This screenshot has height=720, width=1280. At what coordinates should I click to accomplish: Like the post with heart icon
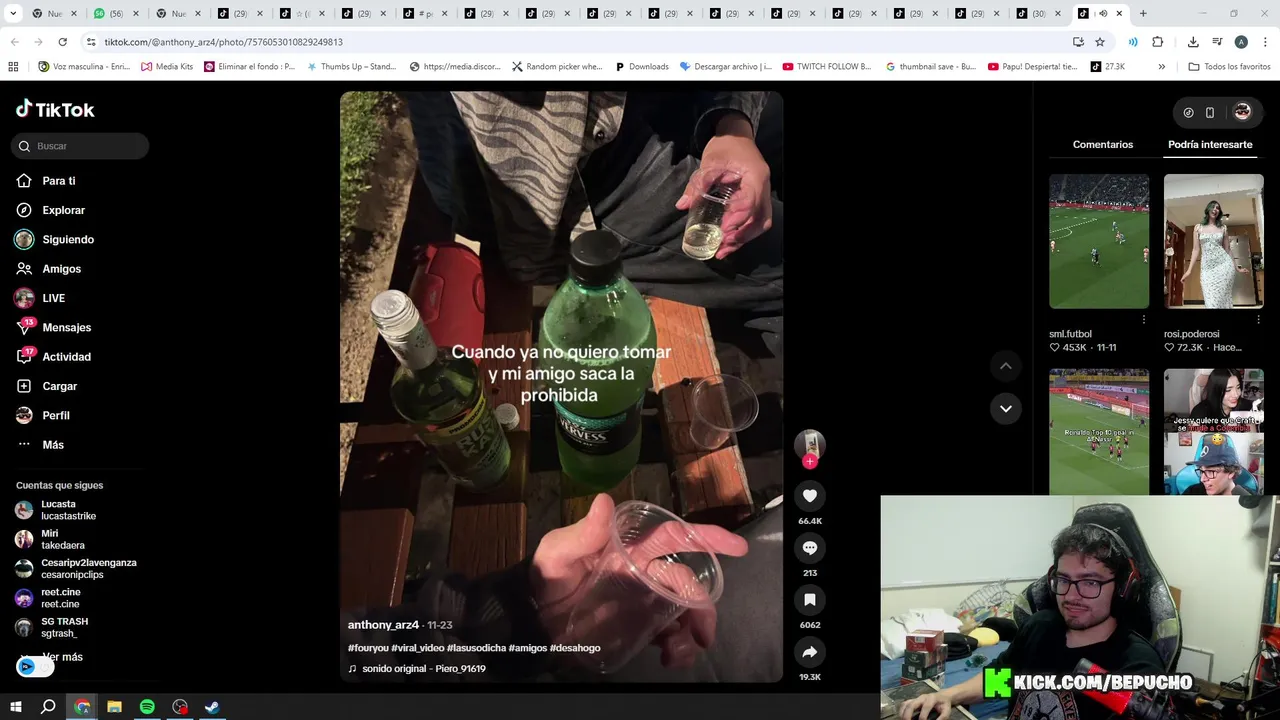[810, 496]
